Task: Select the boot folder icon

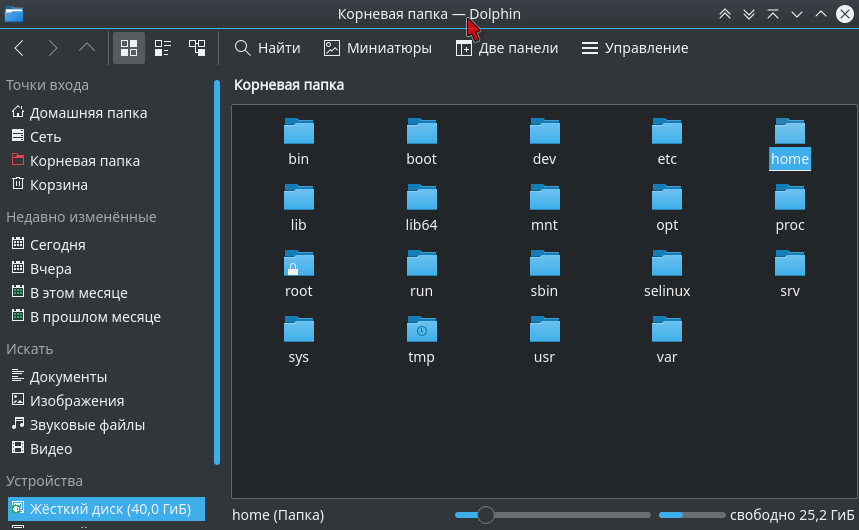Action: pyautogui.click(x=421, y=132)
